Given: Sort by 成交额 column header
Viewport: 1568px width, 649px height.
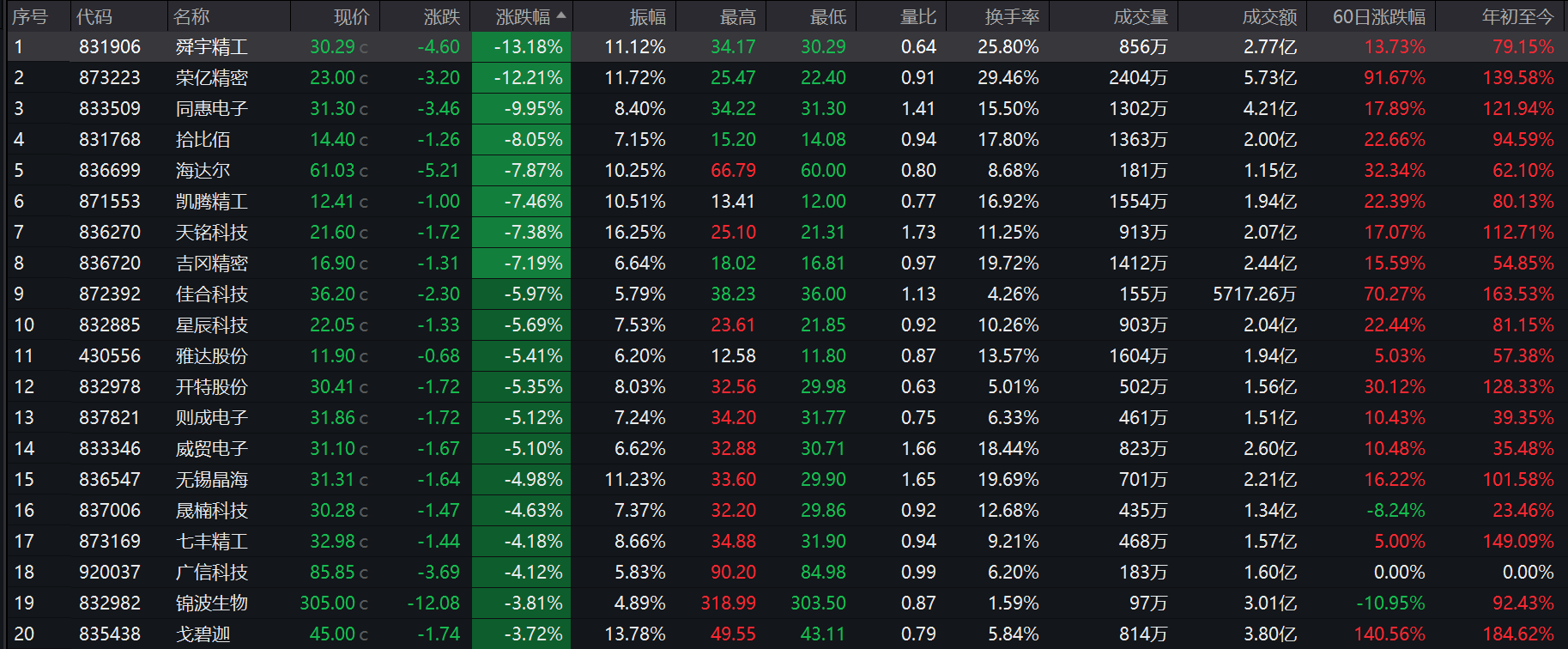Looking at the screenshot, I should [x=1269, y=16].
